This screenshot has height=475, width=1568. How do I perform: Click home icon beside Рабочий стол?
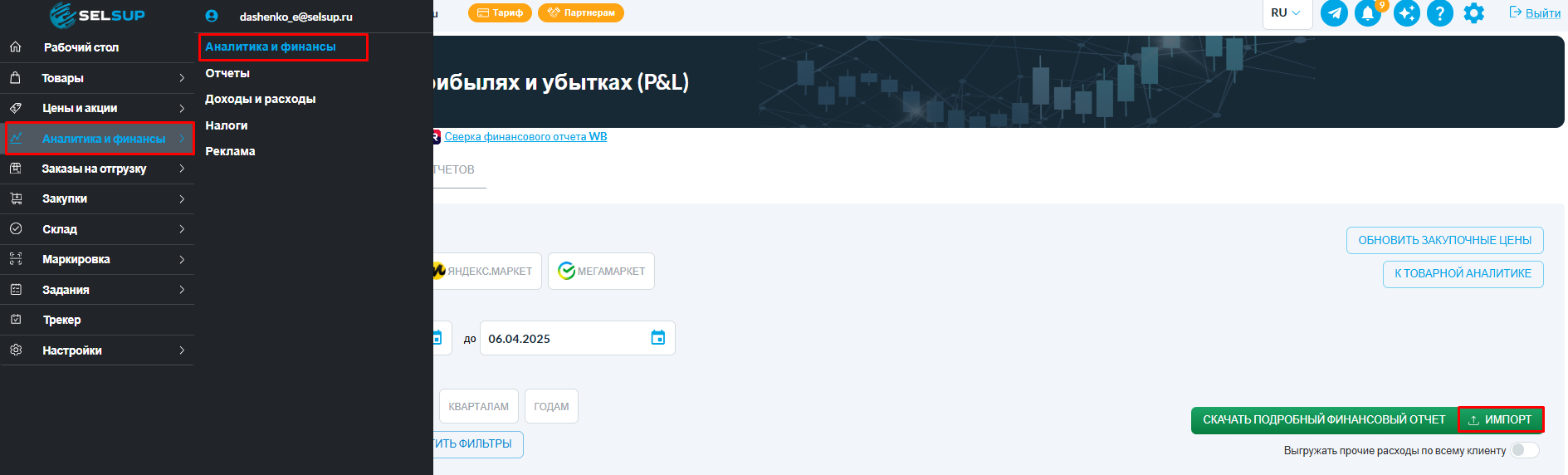point(16,47)
